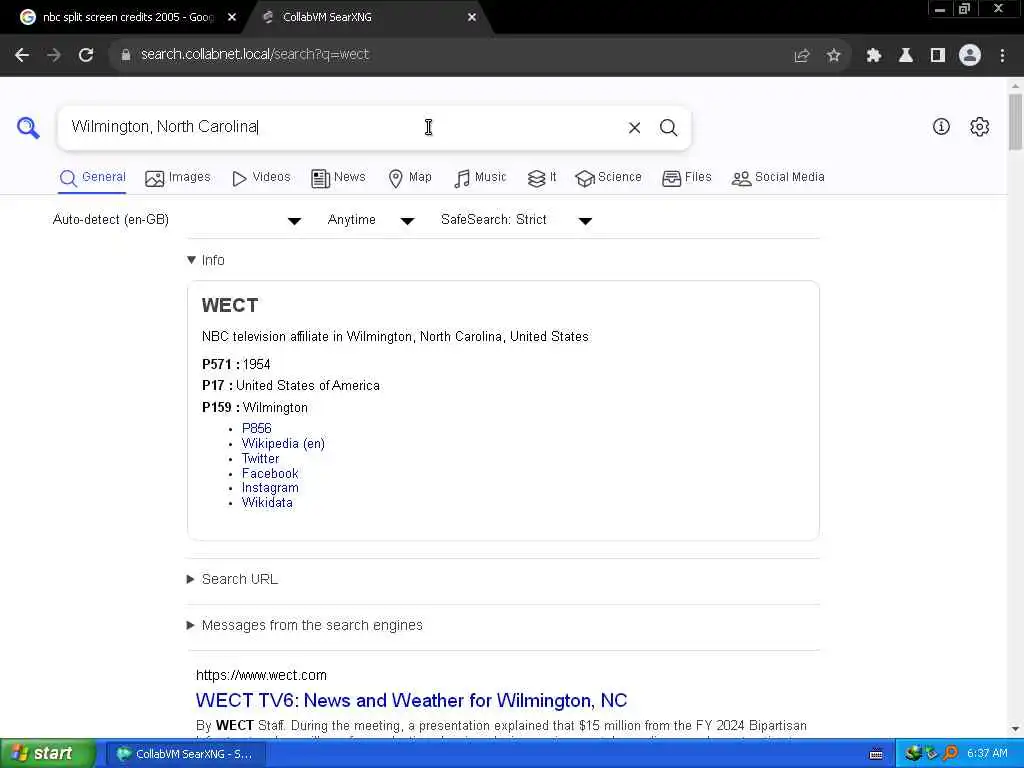Expand the Search URL section
Screen dimensions: 1024x768
tap(232, 579)
